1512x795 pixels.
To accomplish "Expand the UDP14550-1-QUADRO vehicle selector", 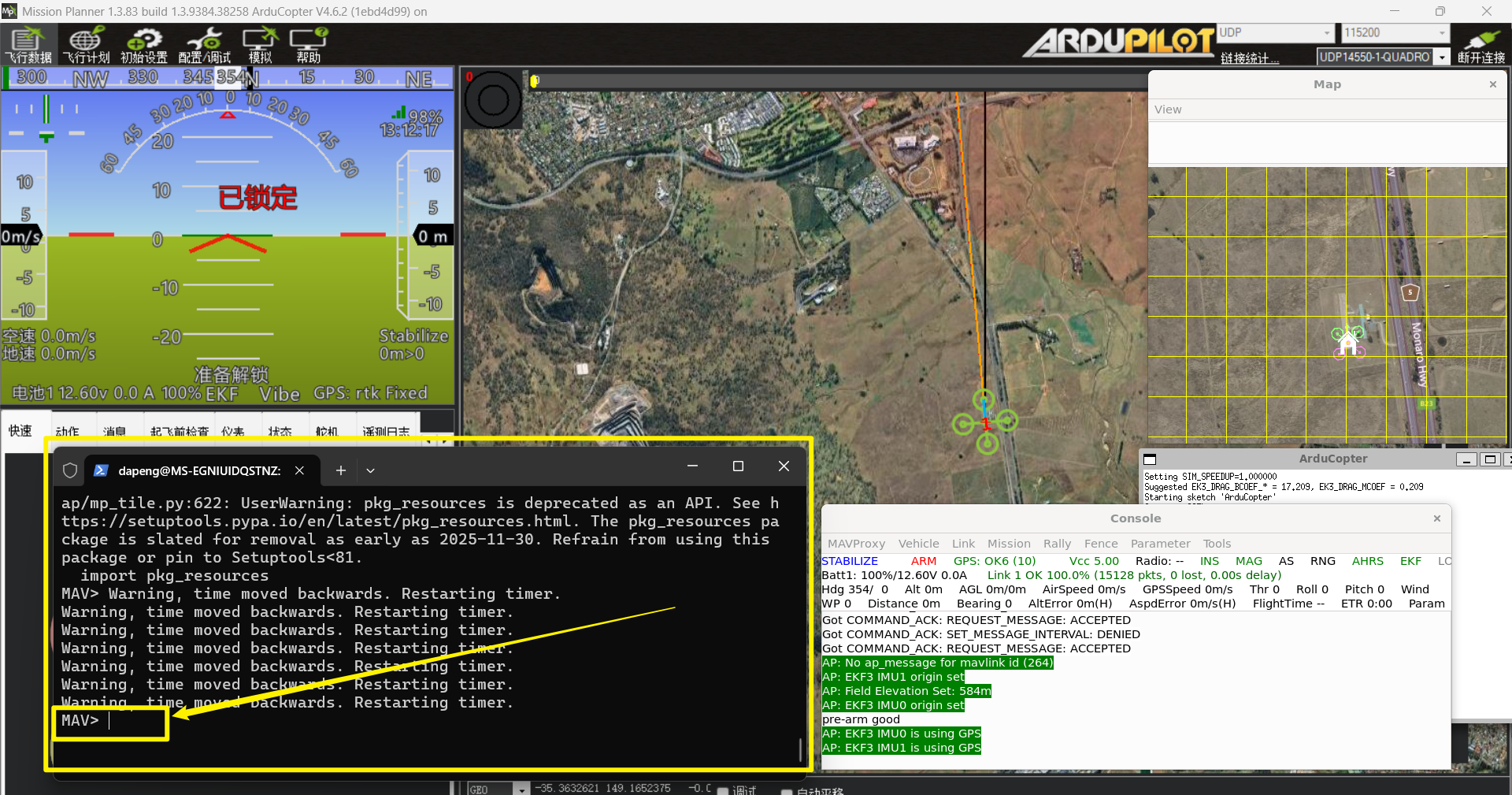I will click(x=1442, y=58).
